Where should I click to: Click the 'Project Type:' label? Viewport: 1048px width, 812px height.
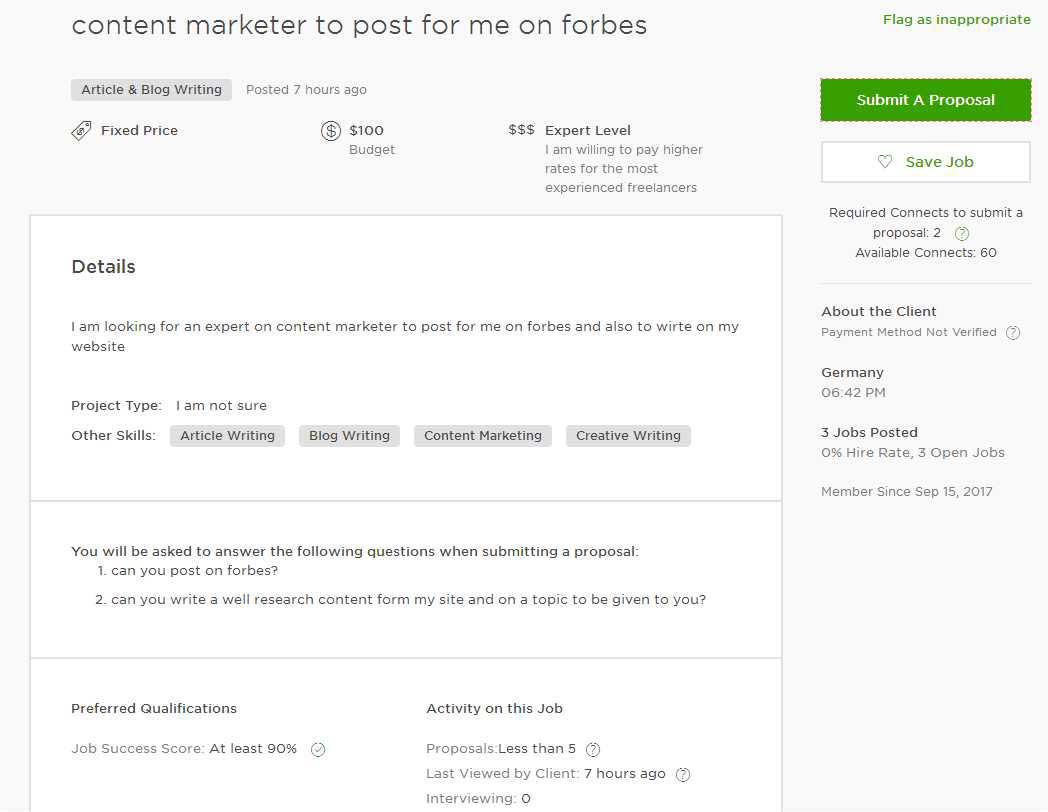pyautogui.click(x=116, y=406)
